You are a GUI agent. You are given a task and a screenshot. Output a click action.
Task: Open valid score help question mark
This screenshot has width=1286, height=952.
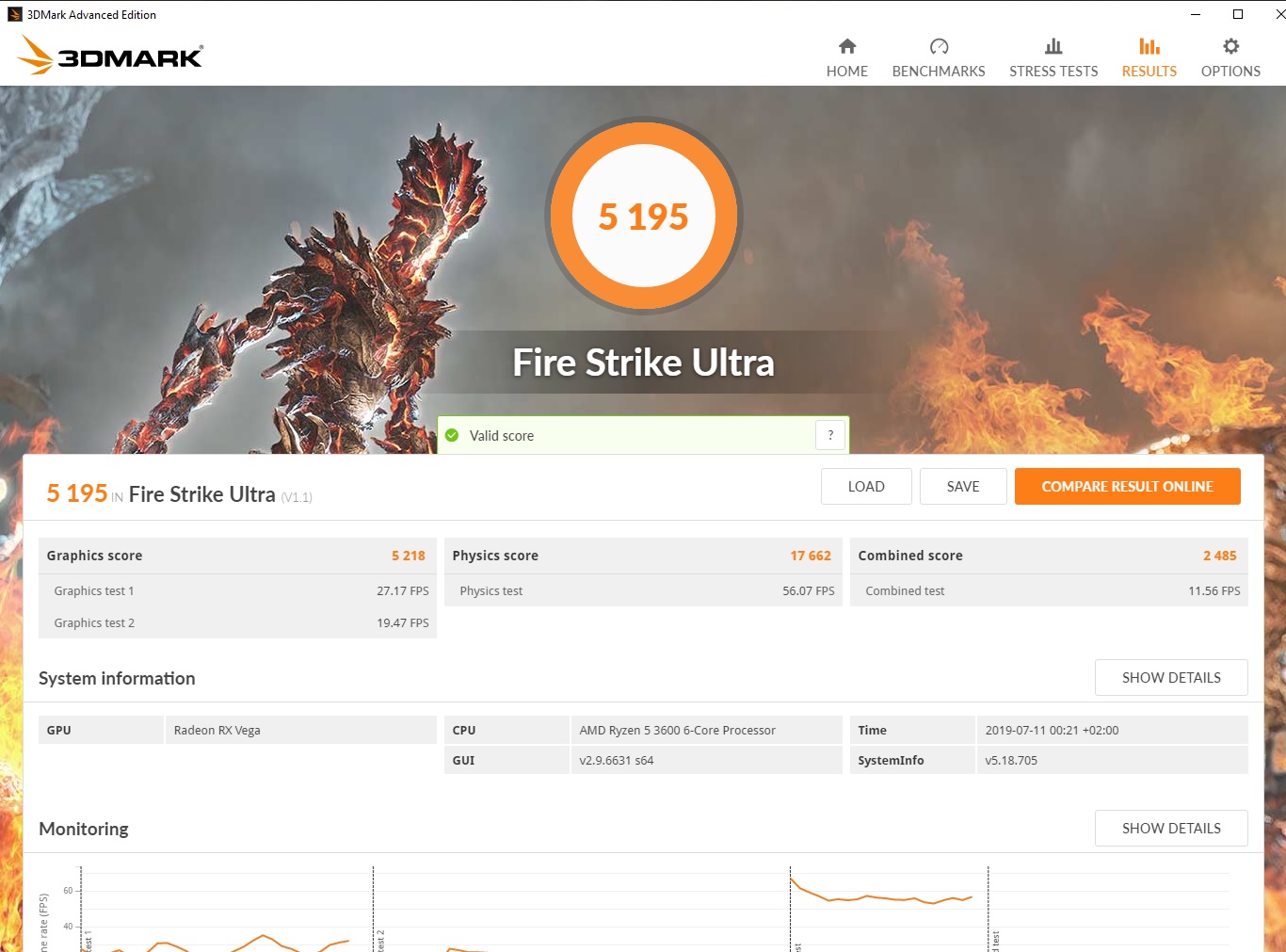point(830,435)
